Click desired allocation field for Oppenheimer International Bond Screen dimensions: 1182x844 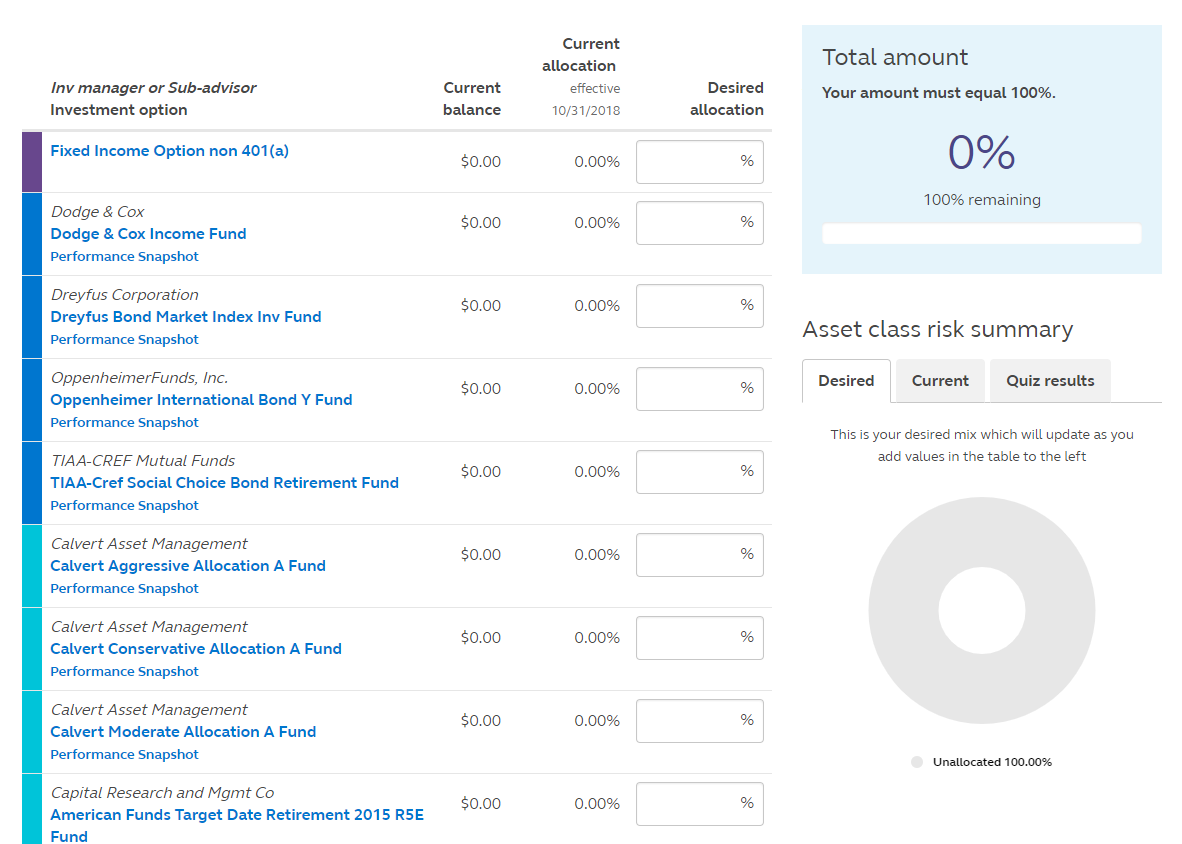click(x=700, y=389)
